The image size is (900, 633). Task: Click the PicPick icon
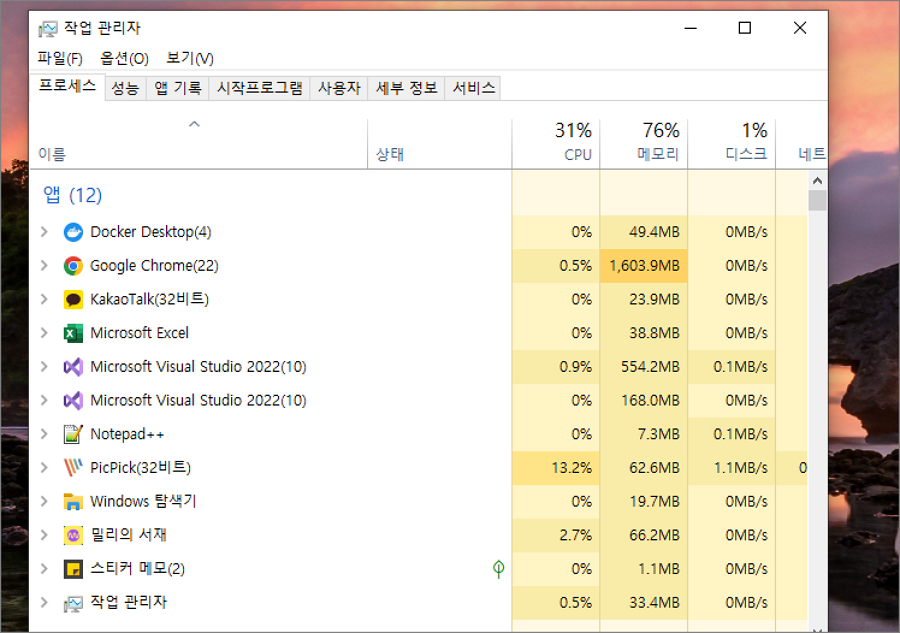pos(73,468)
